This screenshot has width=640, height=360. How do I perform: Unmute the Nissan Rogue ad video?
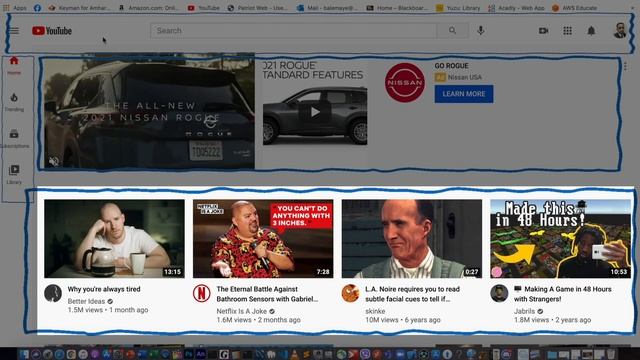tap(54, 161)
